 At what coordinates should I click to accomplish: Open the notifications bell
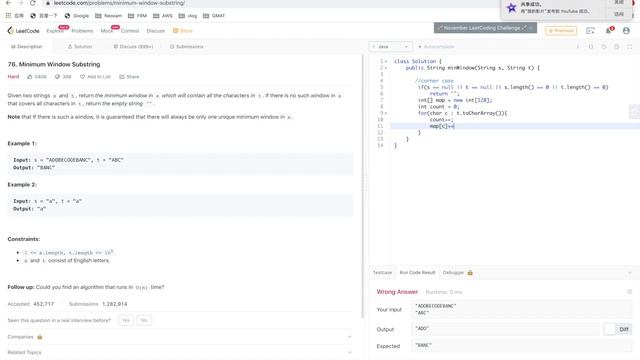coord(609,31)
